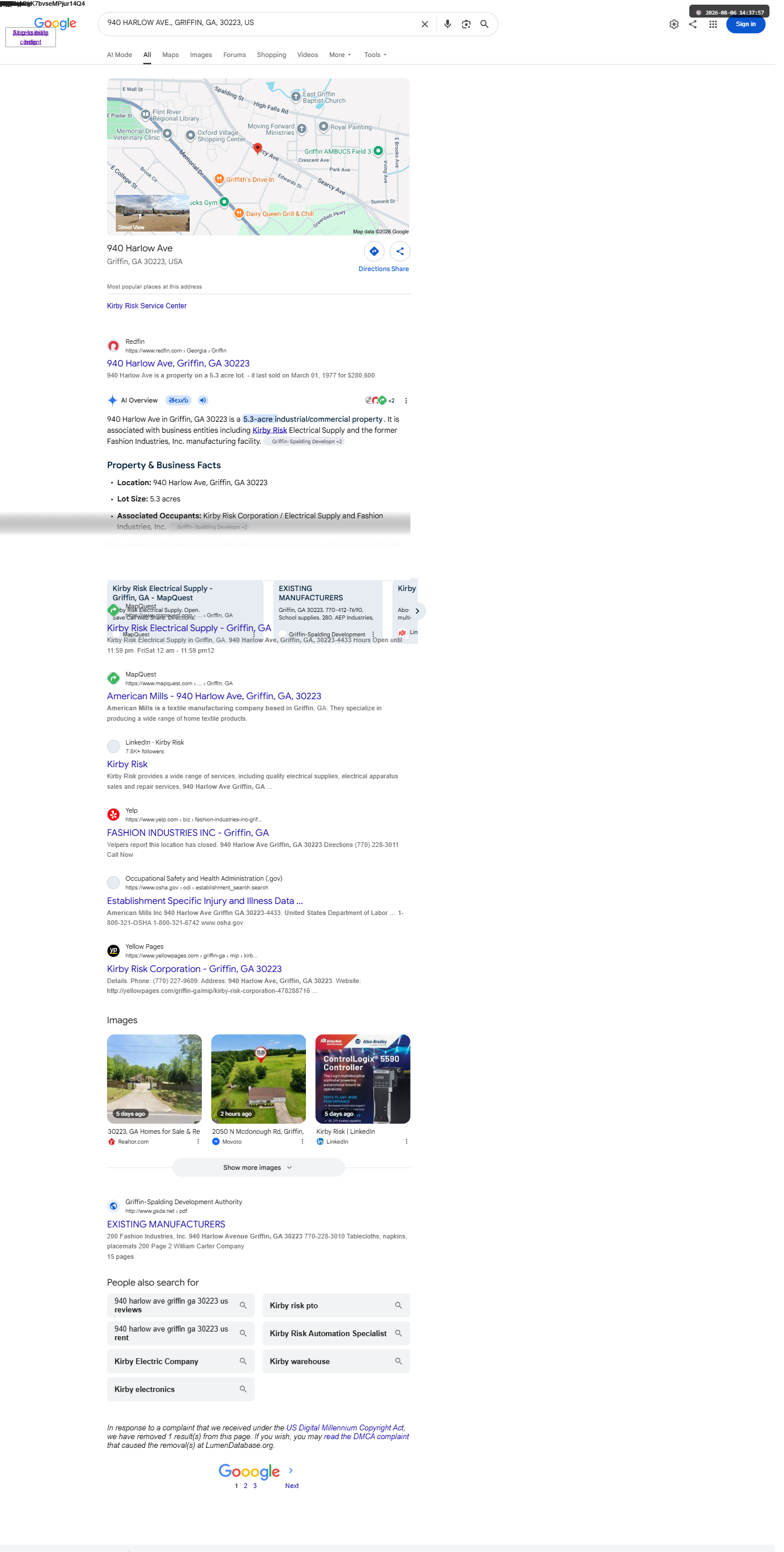Screen dimensions: 784x1552
Task: Open the Kirby Risk inline link
Action: 270,430
